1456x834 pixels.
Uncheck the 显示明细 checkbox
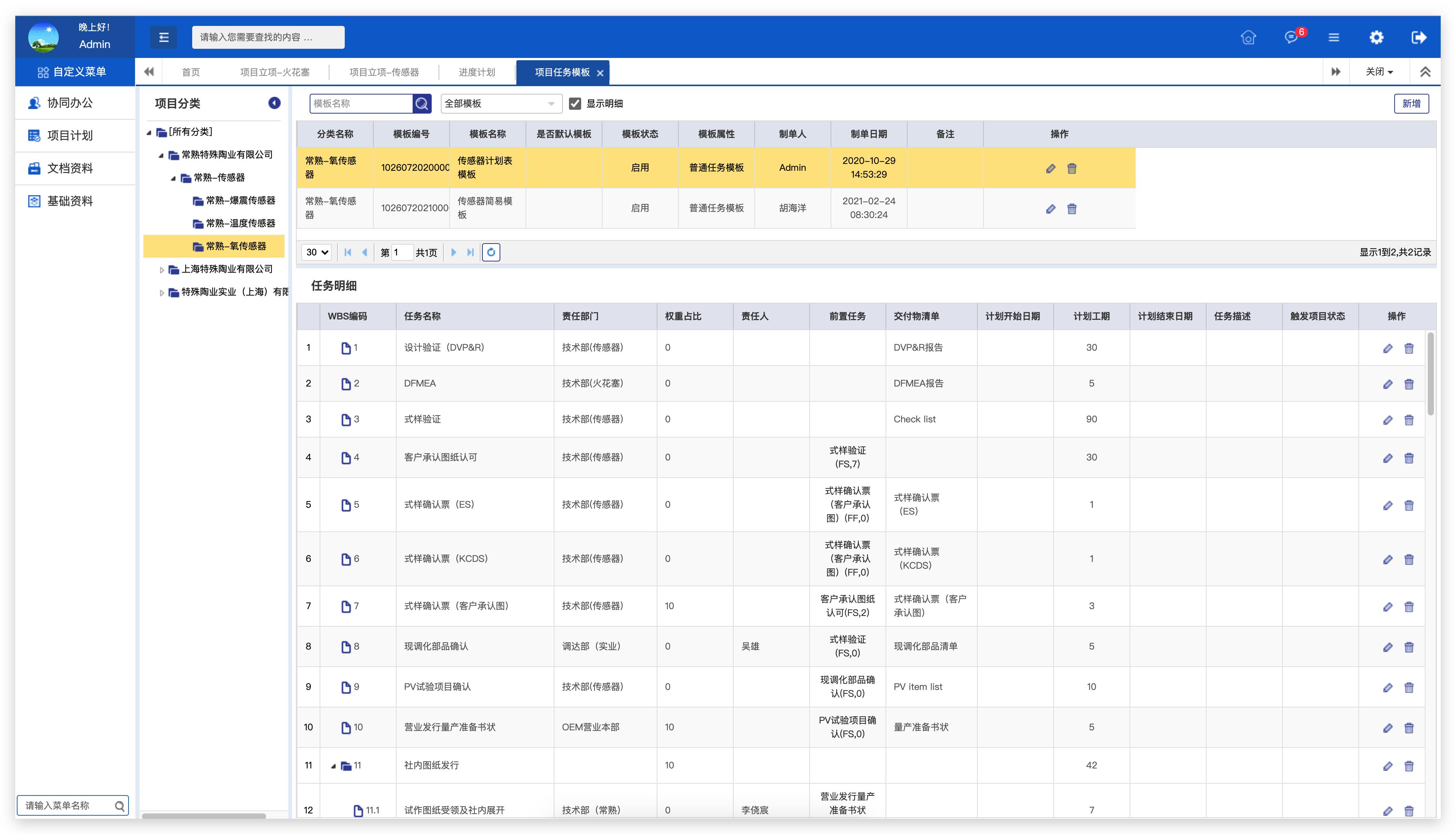point(575,104)
